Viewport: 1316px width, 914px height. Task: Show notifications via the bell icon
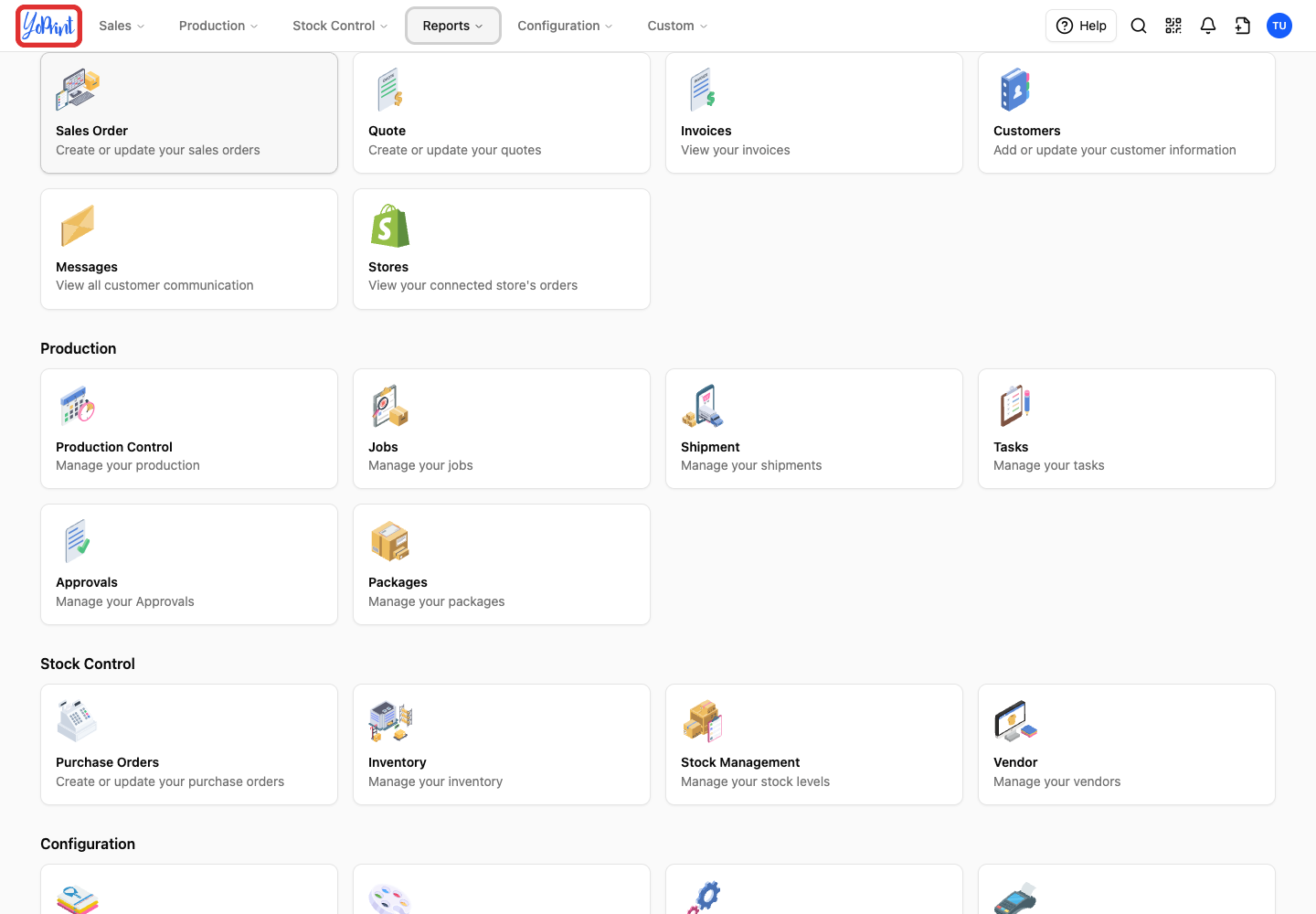[x=1208, y=26]
